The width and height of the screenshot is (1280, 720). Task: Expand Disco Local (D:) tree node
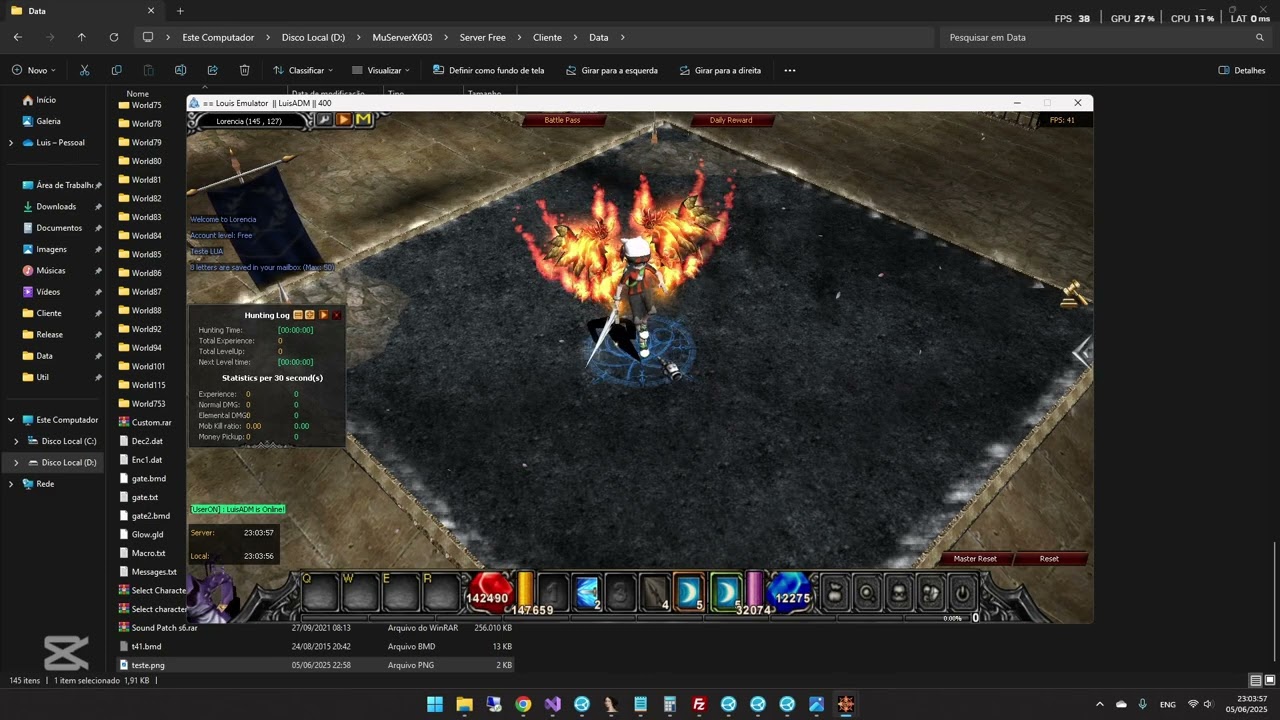pos(16,463)
